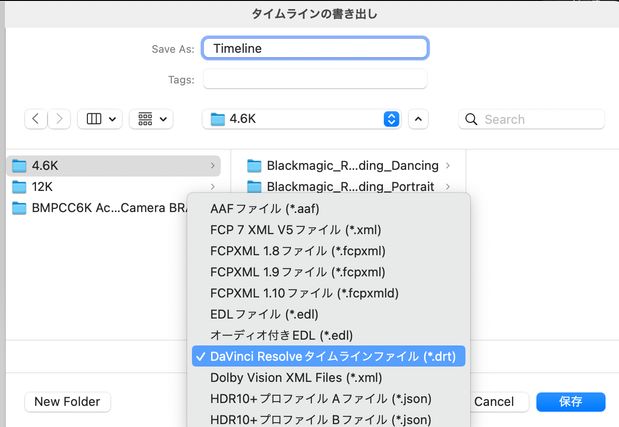Focus the Tags input field
This screenshot has height=427, width=619.
[x=315, y=79]
